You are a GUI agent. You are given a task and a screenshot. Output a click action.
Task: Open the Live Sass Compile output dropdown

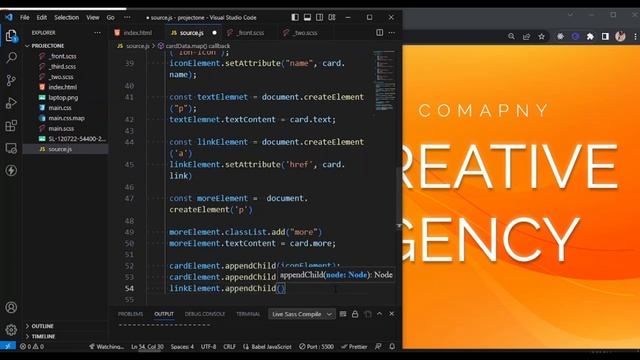coord(301,314)
